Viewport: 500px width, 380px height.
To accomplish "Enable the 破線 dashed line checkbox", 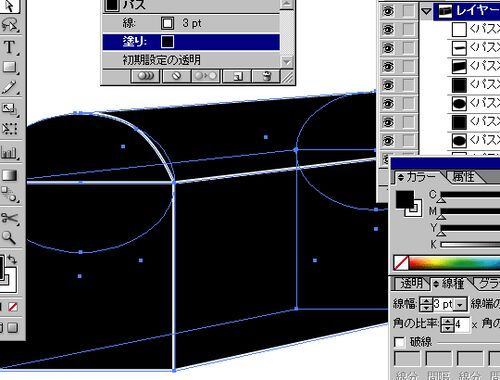I will click(399, 342).
